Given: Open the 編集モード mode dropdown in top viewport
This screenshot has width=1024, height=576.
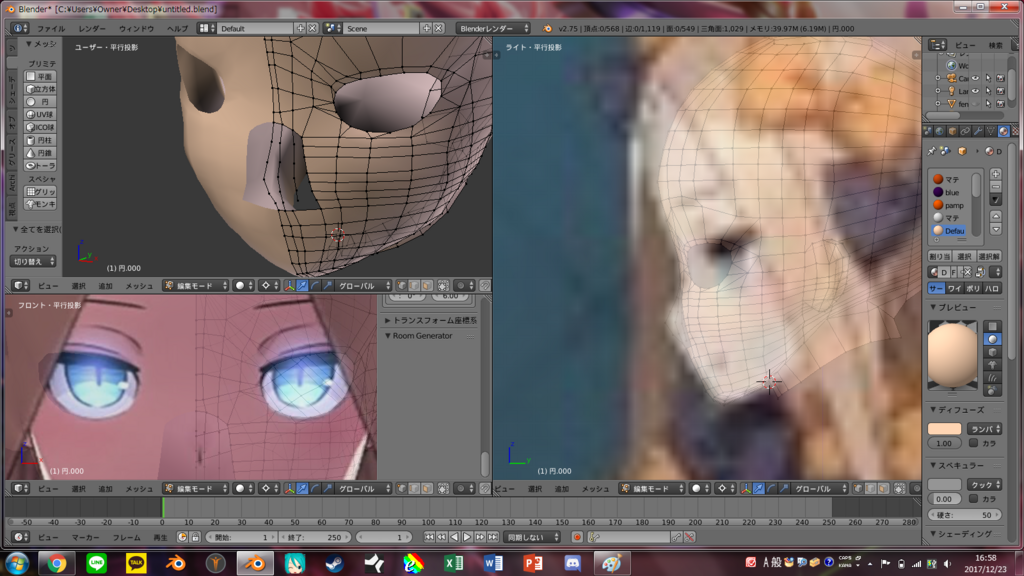Looking at the screenshot, I should pyautogui.click(x=196, y=286).
